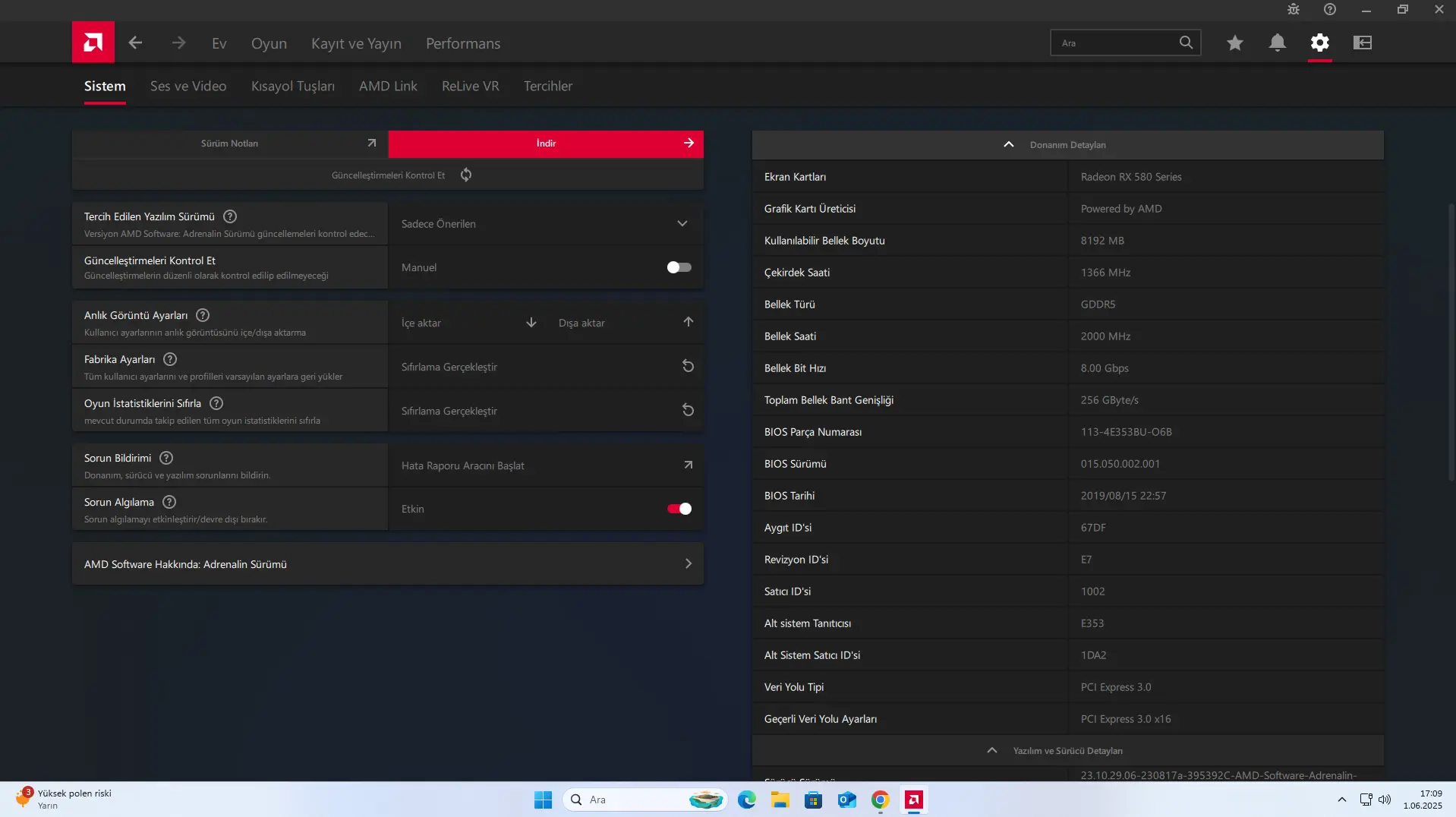Click reset icon in Fabrika Ayarları row
The width and height of the screenshot is (1456, 817).
pos(688,366)
